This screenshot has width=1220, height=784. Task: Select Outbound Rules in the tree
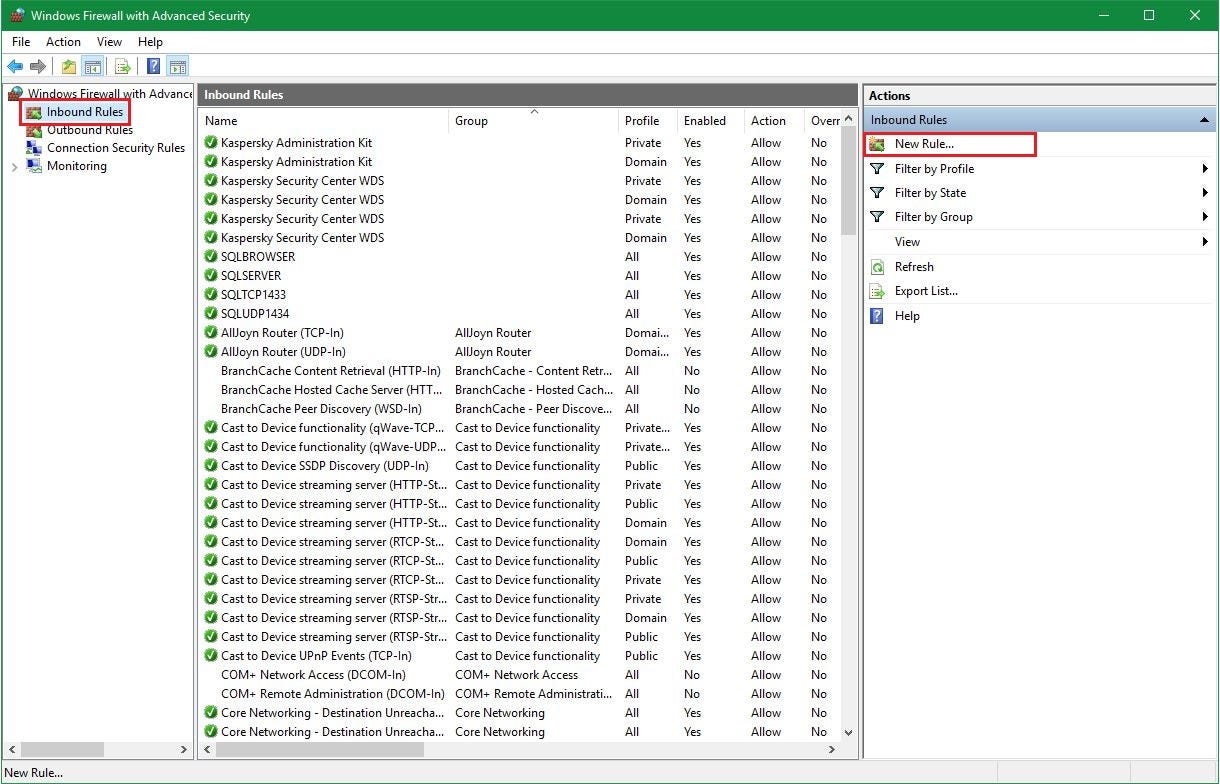[x=89, y=130]
